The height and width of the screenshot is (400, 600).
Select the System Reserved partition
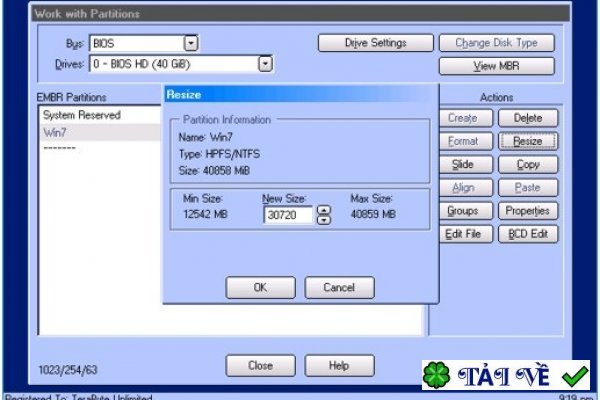pyautogui.click(x=100, y=115)
